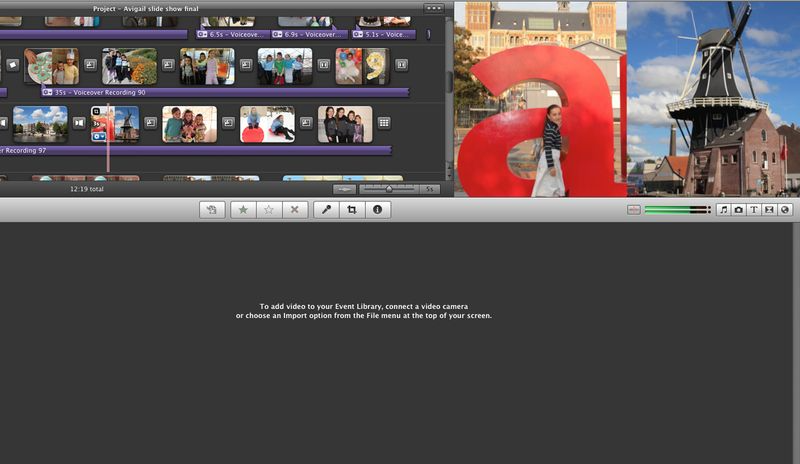Open the voiceover microphone tool
The width and height of the screenshot is (800, 464).
[326, 210]
